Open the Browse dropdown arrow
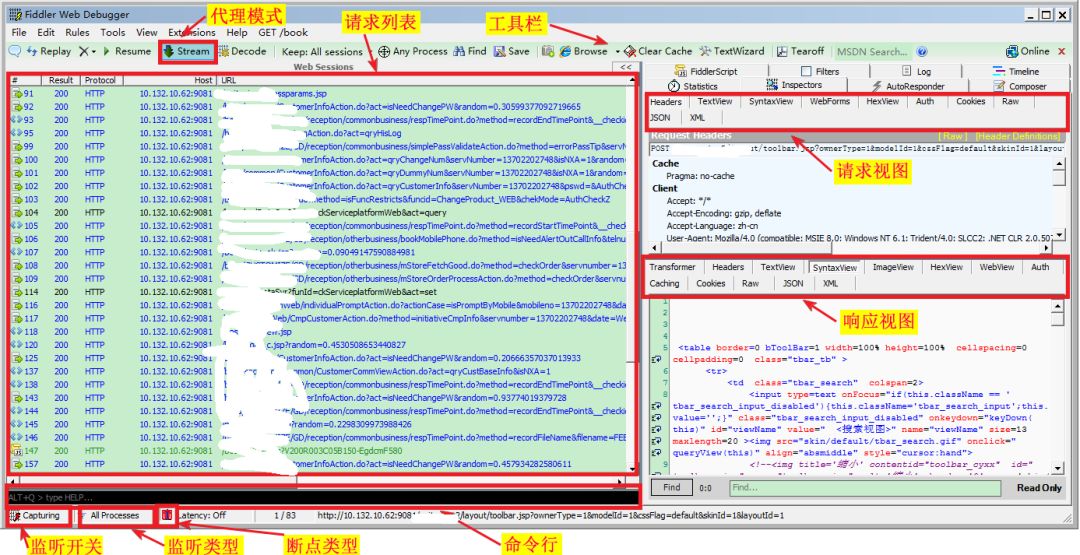 [617, 52]
